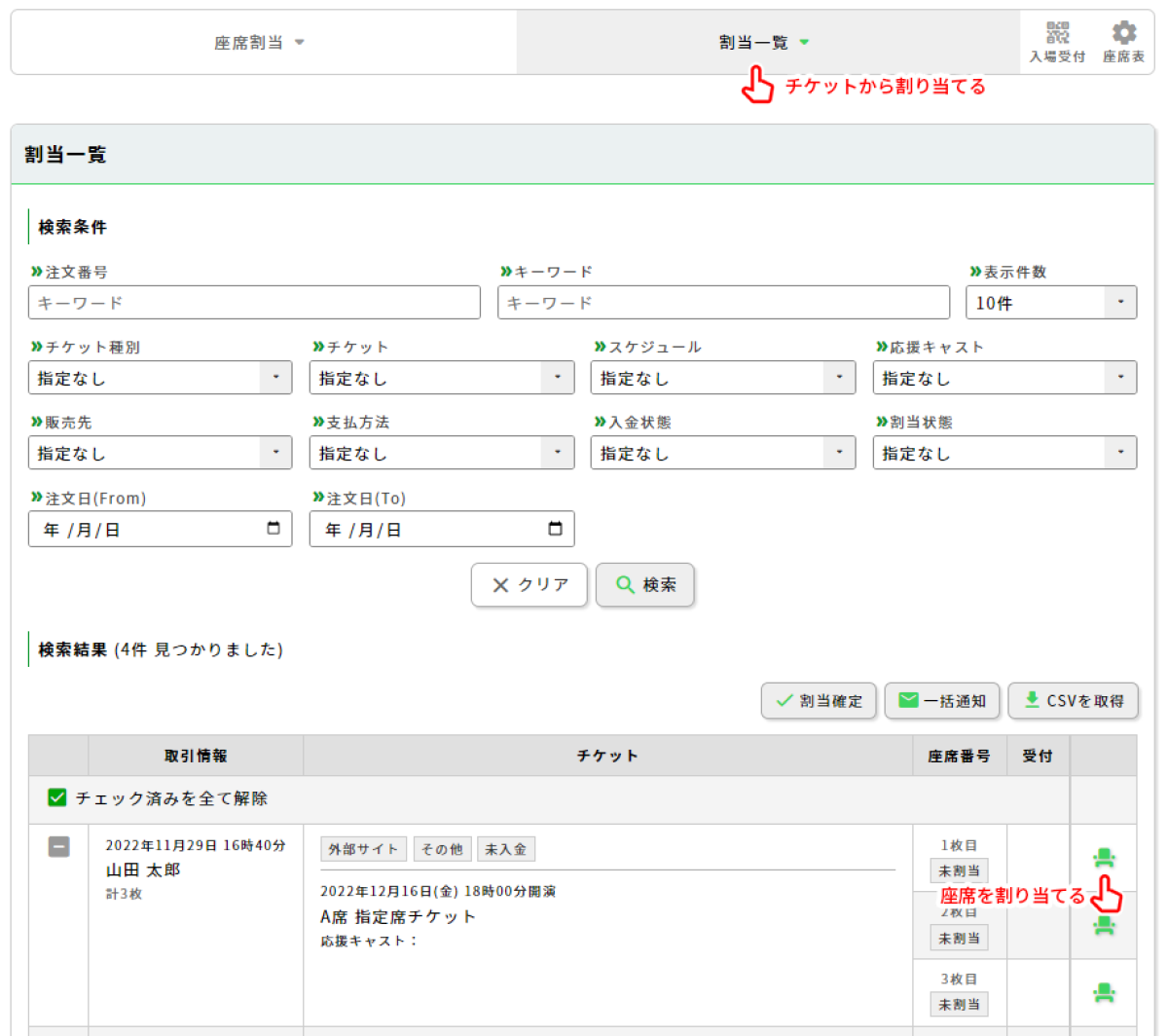Click seat assign icon for 2枚目 ticket

point(1103,925)
